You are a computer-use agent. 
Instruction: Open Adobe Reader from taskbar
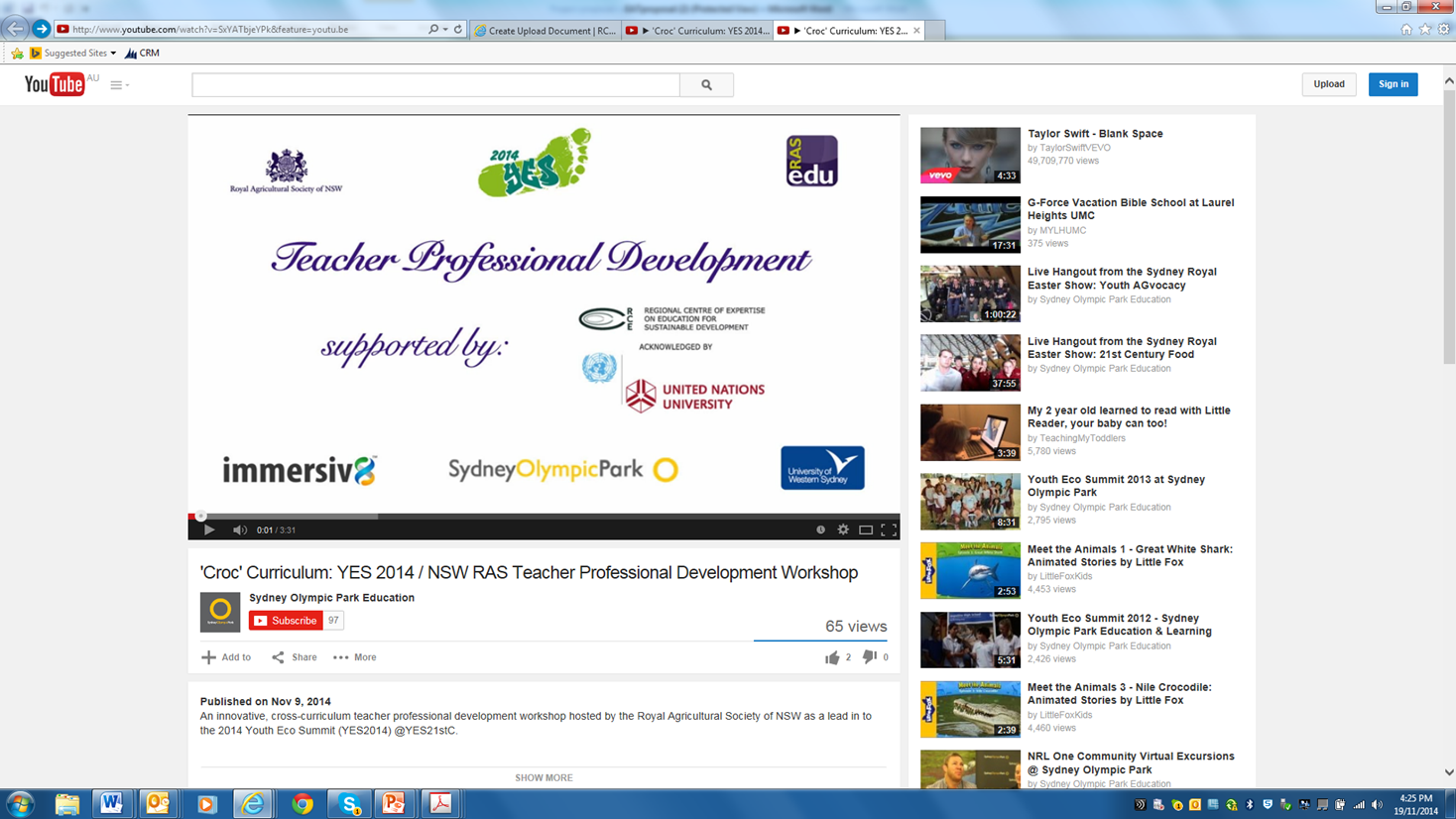click(440, 804)
